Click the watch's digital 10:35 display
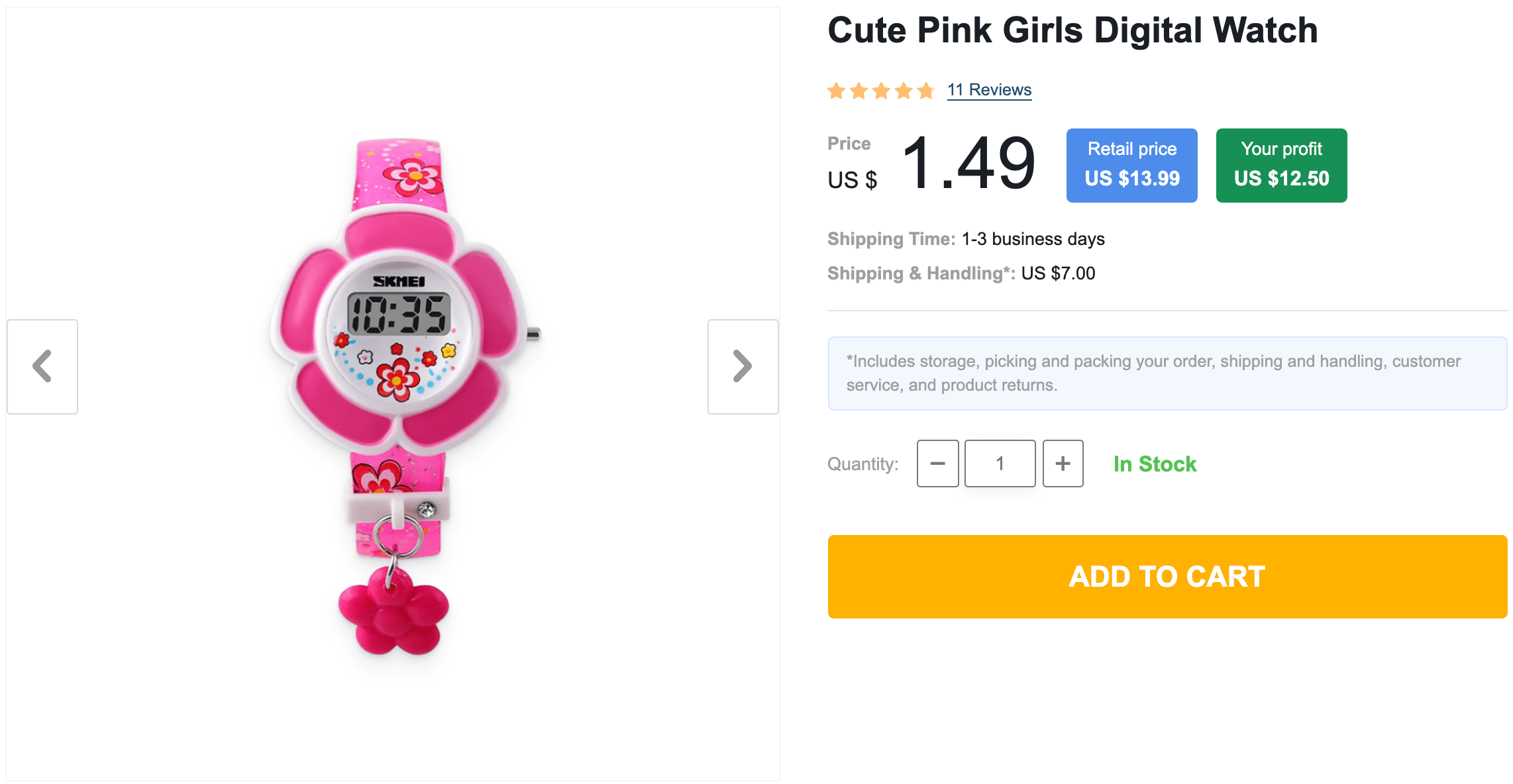Viewport: 1513px width, 784px height. click(x=399, y=314)
